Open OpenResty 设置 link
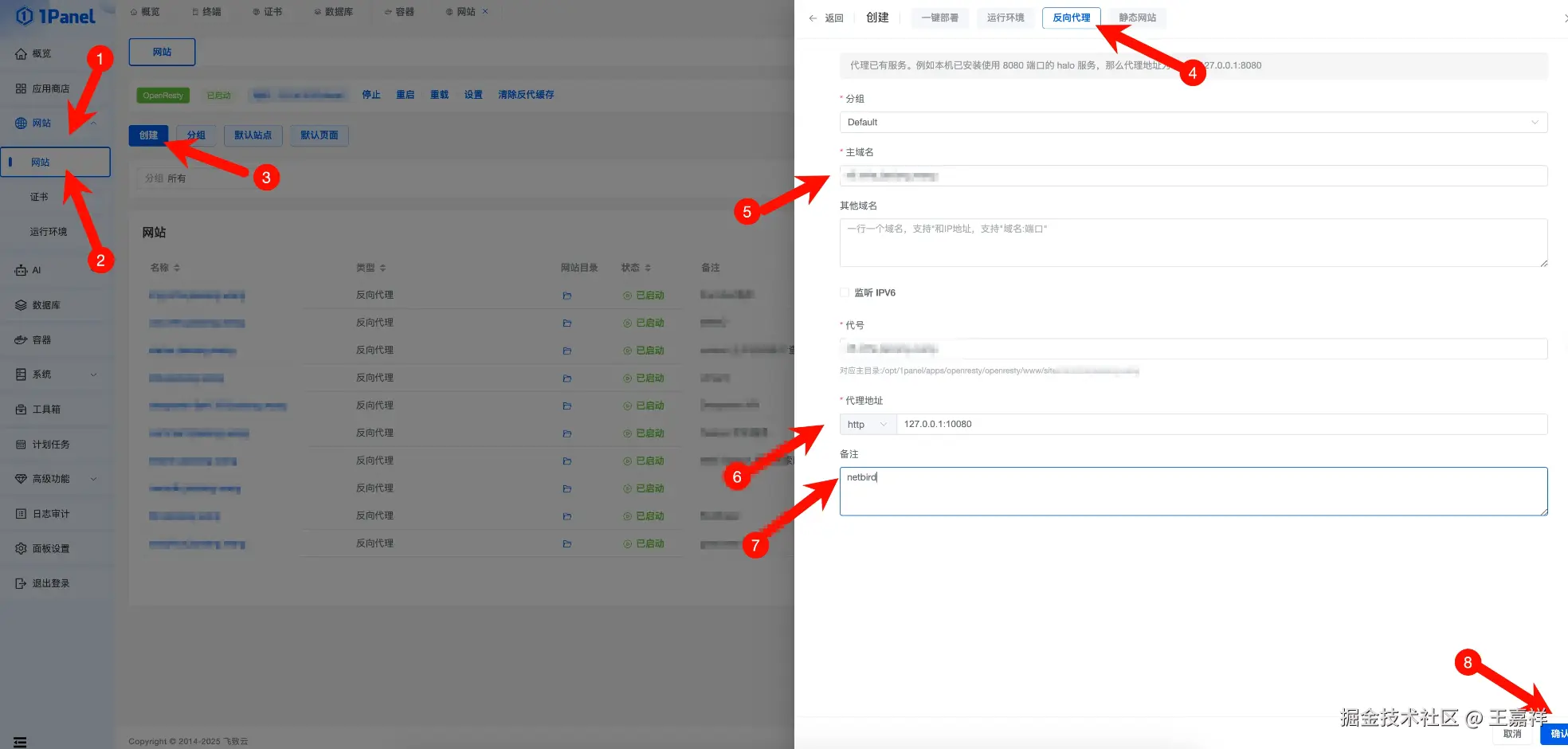Viewport: 1568px width, 749px height. 474,95
